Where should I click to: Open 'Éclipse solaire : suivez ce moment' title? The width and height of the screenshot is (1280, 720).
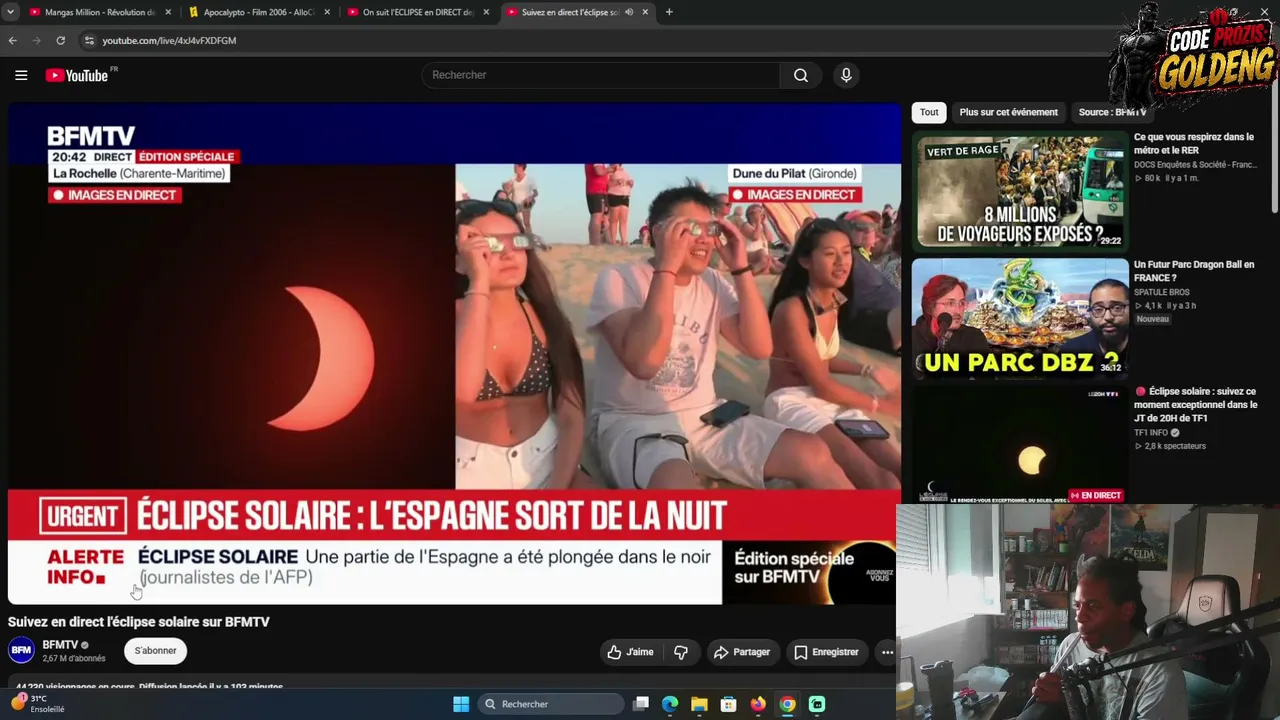(1196, 404)
